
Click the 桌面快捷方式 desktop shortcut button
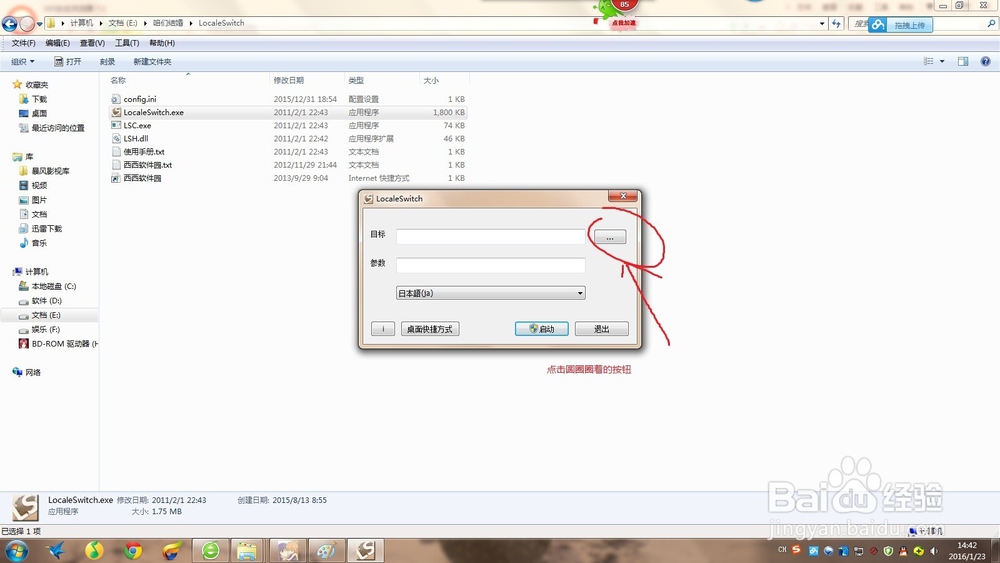click(x=430, y=329)
